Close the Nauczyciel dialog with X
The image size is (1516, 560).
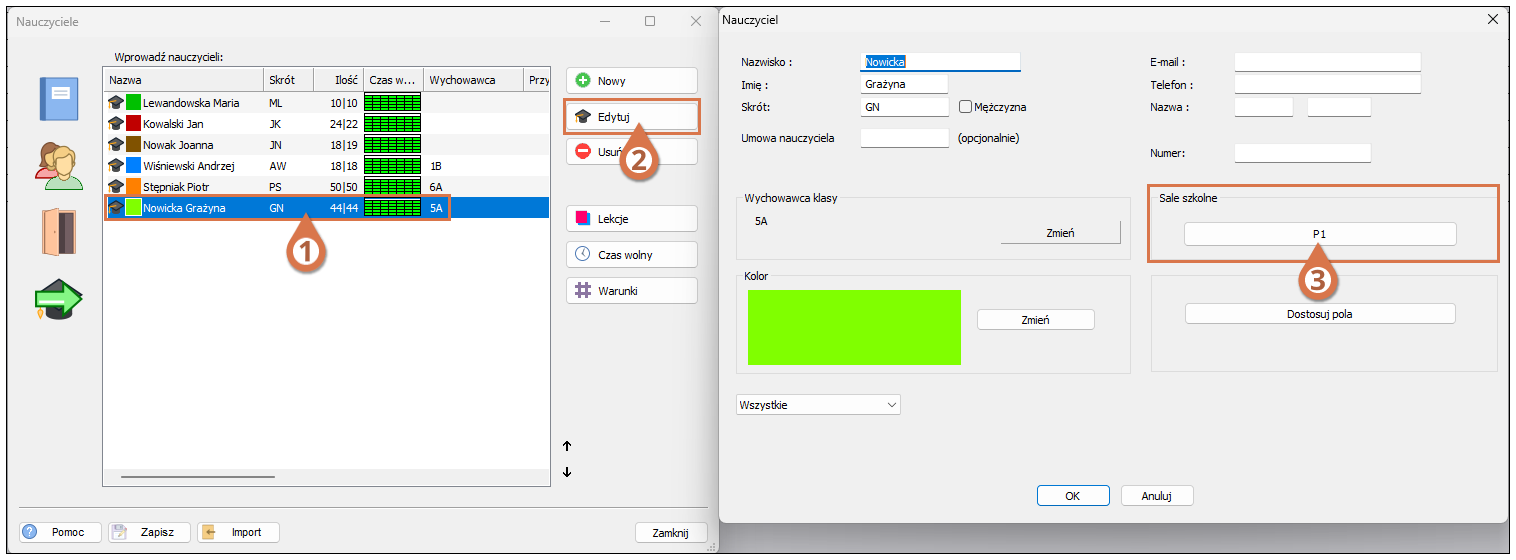[1493, 19]
